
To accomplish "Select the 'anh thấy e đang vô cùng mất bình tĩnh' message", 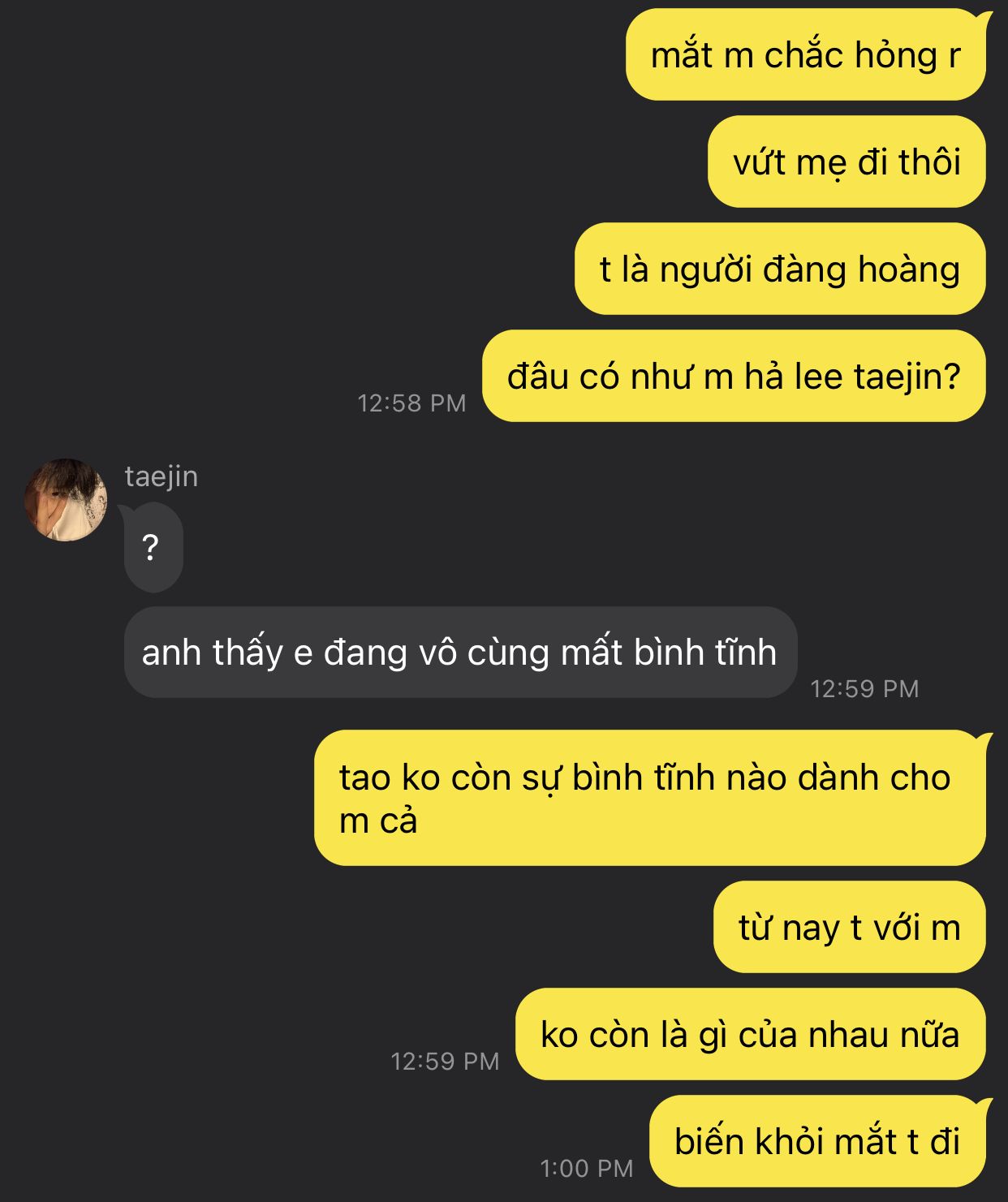I will (x=460, y=653).
